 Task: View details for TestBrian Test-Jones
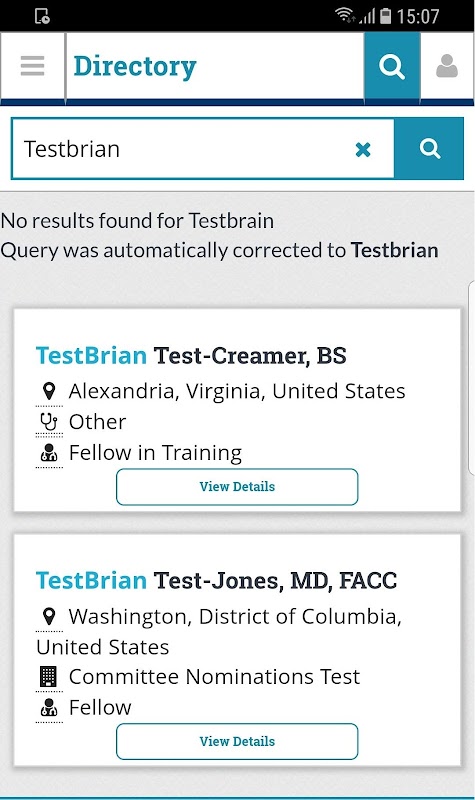(x=237, y=741)
